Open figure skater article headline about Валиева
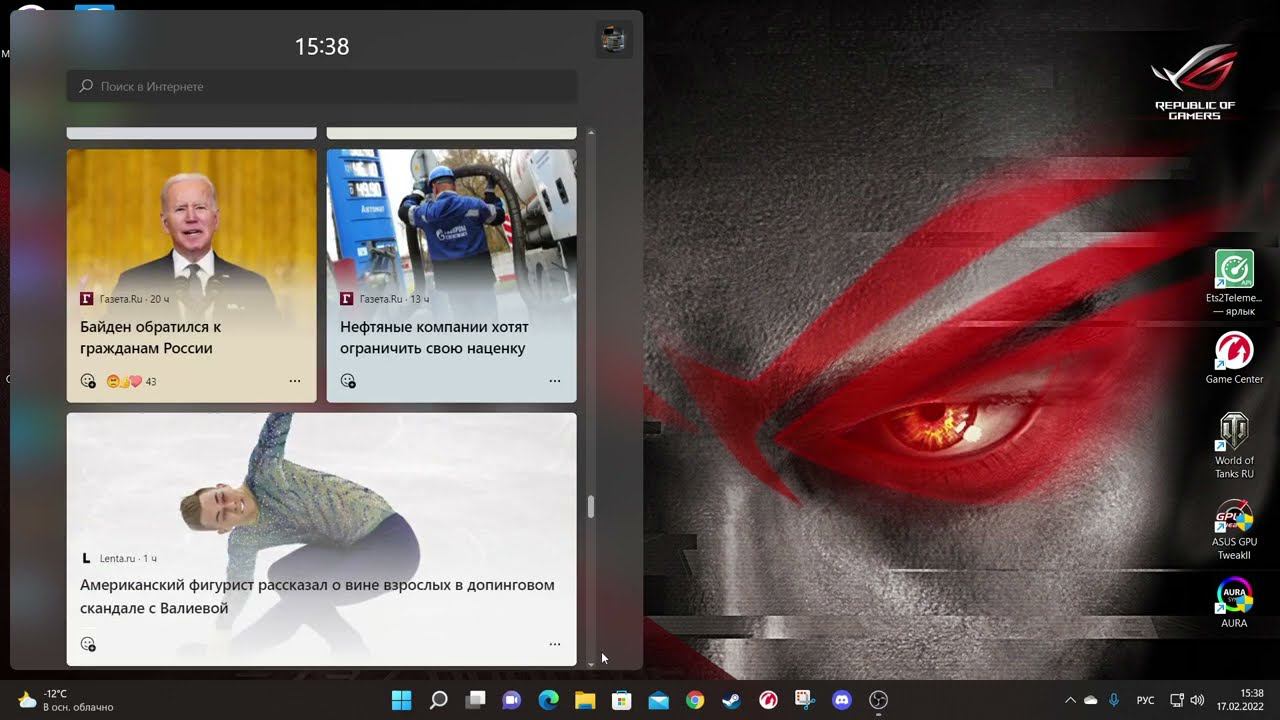 click(317, 596)
